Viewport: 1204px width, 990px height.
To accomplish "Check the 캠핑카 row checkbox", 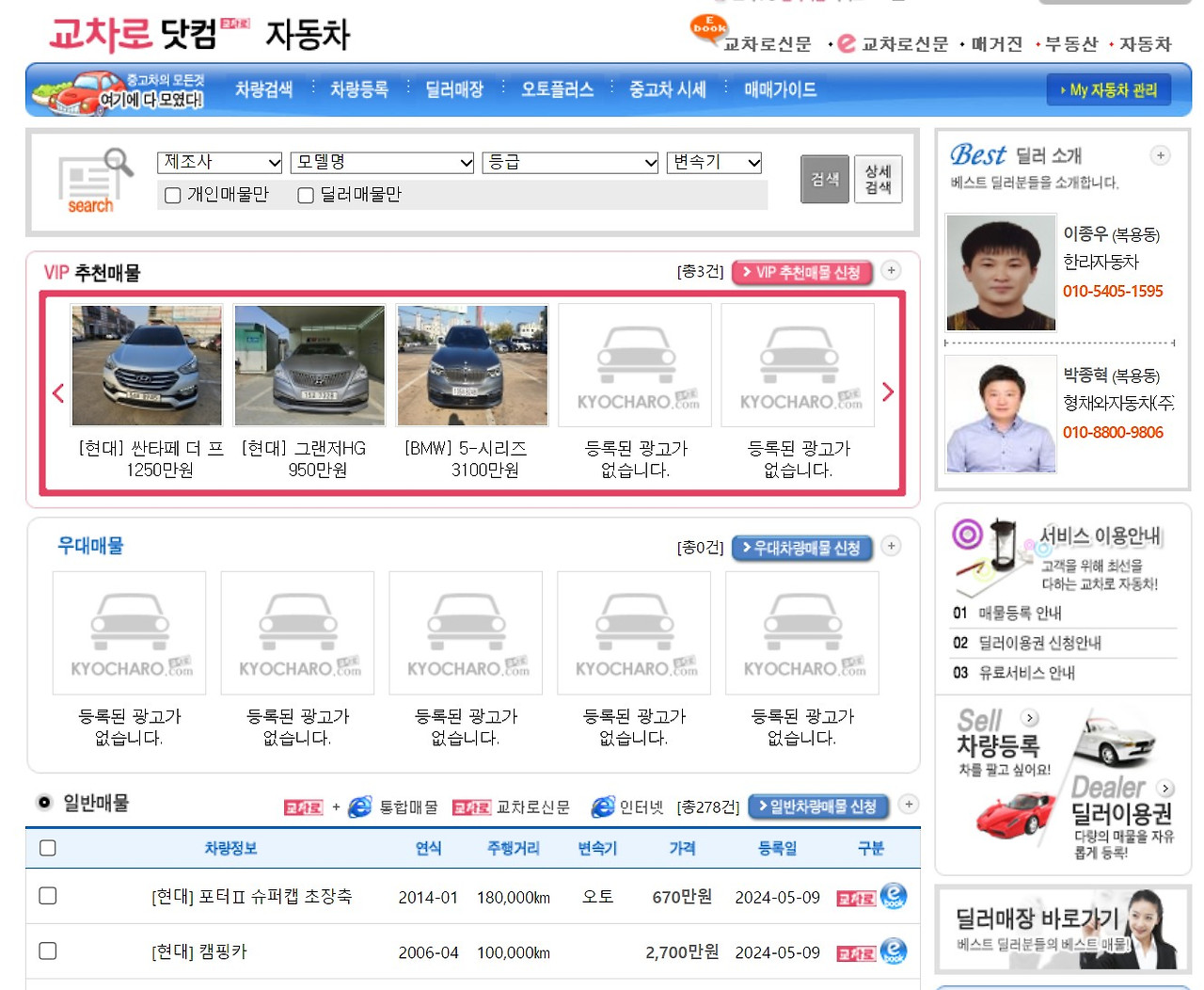I will click(48, 950).
